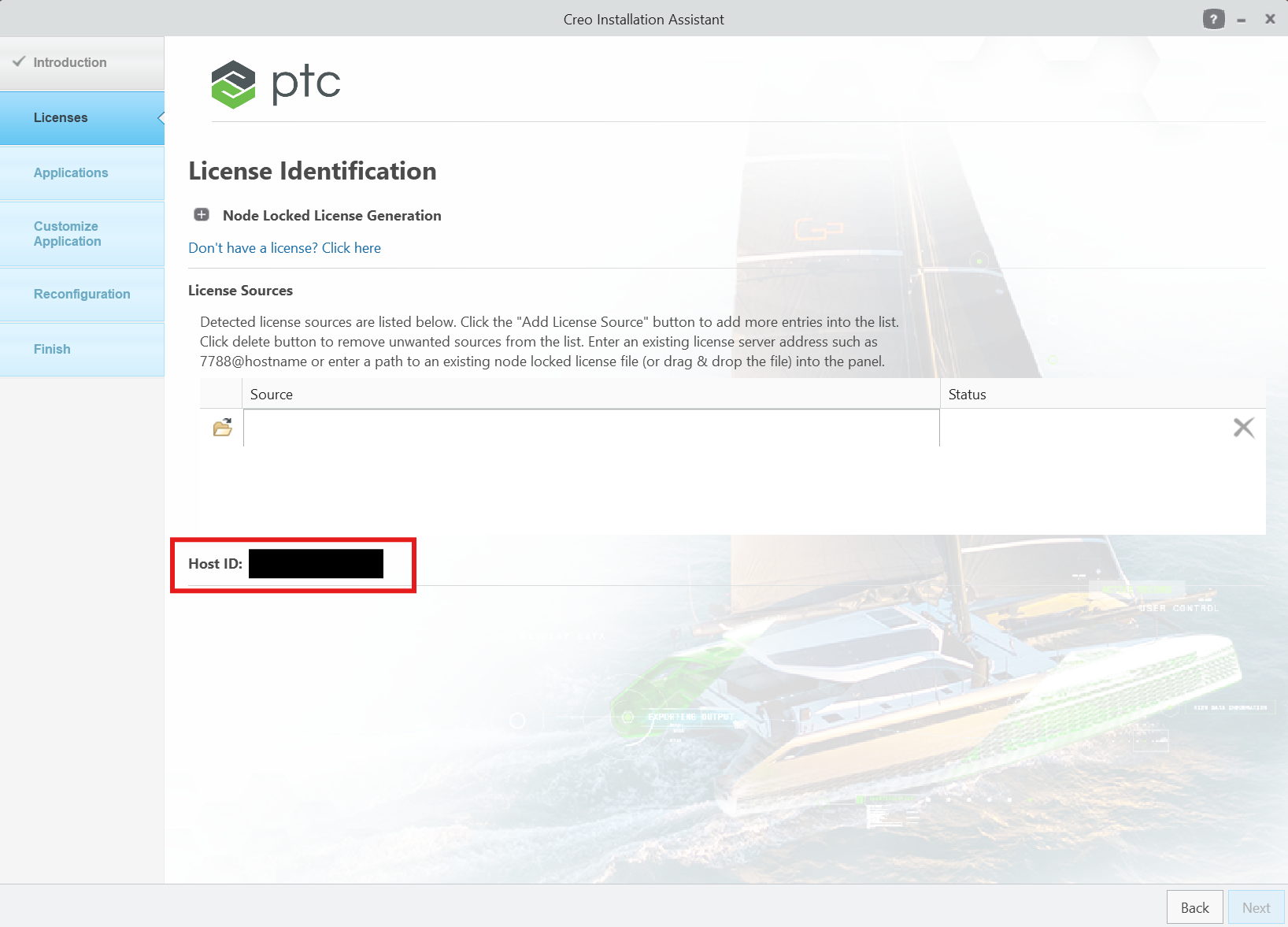
Task: Click the folder browse icon for license source
Action: click(x=223, y=428)
